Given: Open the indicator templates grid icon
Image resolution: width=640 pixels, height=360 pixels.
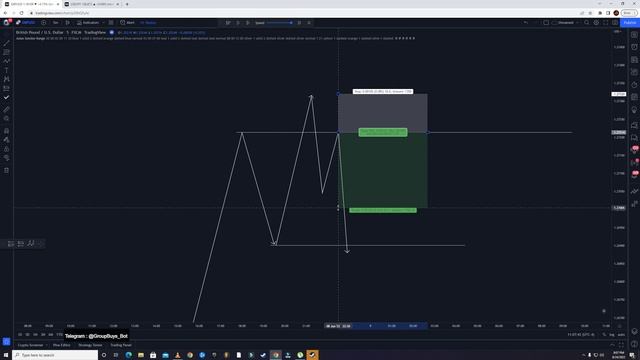Looking at the screenshot, I should 111,23.
